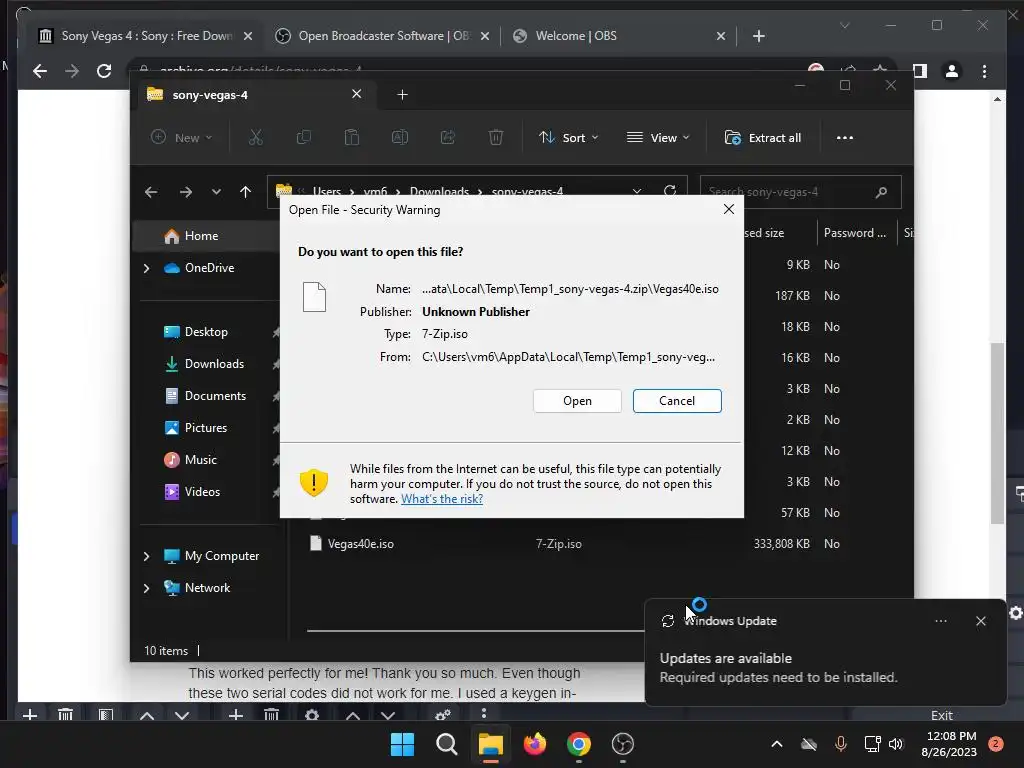Add a new tab in File Explorer
Viewport: 1024px width, 768px height.
[402, 95]
